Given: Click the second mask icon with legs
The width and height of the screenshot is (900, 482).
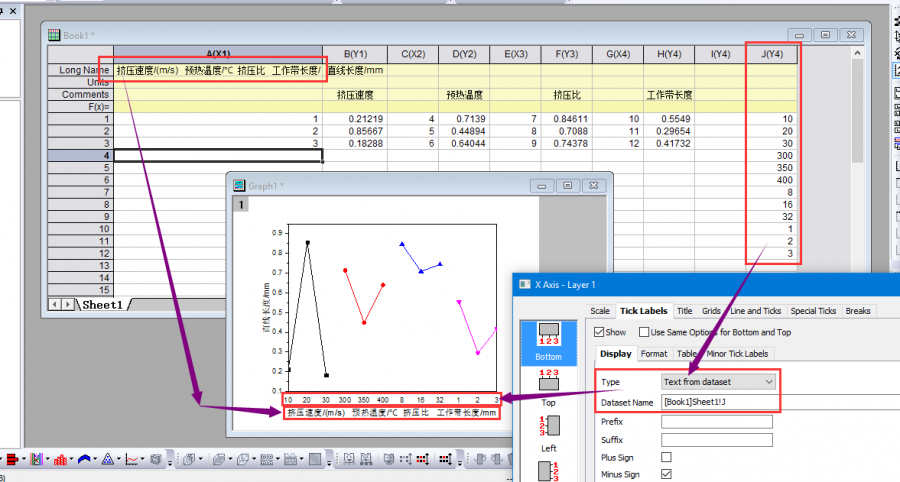Looking at the screenshot, I should coord(366,459).
